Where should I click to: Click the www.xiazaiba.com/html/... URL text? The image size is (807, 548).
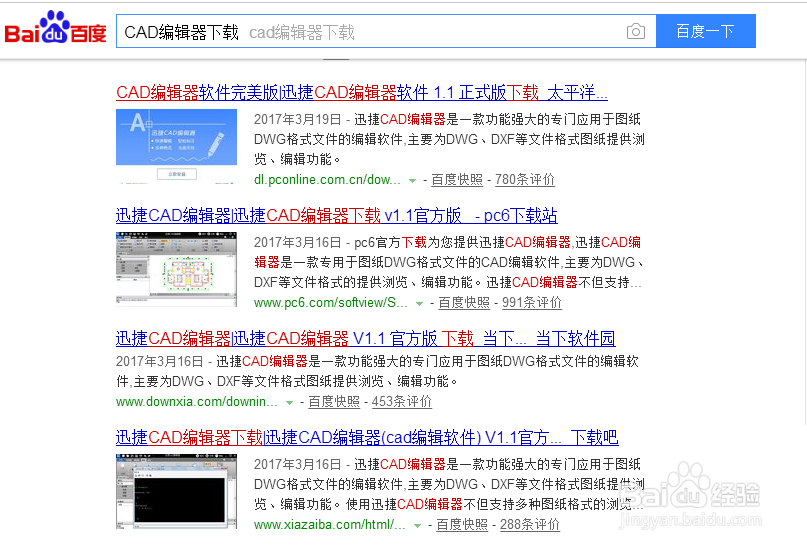(x=329, y=525)
